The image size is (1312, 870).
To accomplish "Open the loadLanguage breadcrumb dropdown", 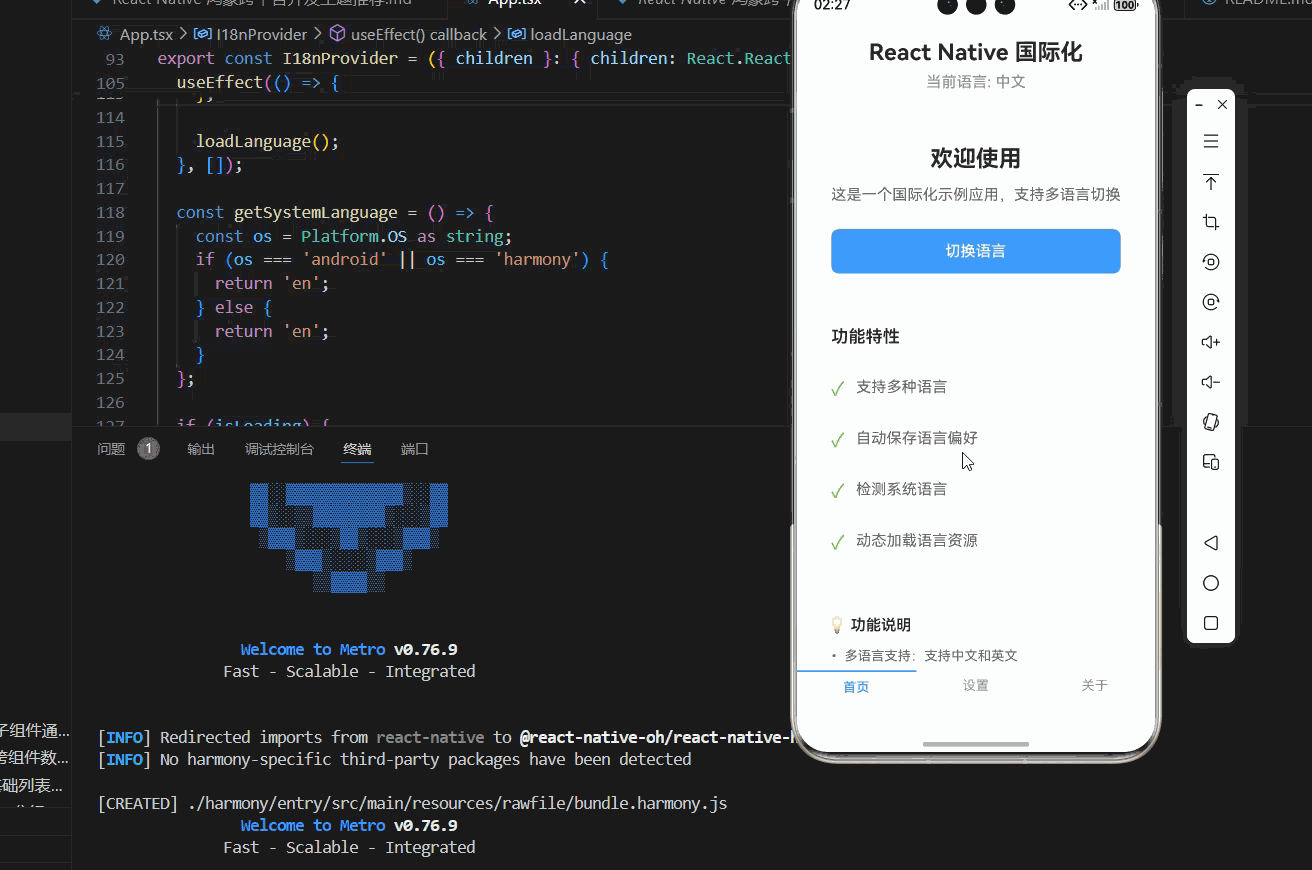I will click(x=580, y=33).
